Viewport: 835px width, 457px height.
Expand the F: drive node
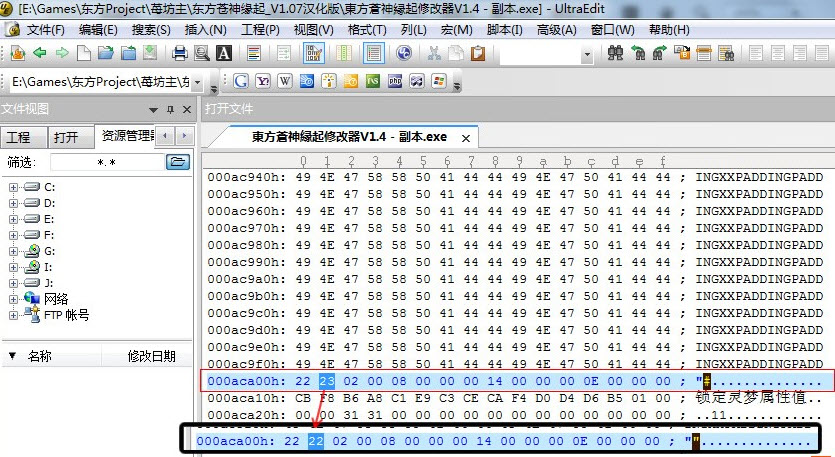(13, 235)
